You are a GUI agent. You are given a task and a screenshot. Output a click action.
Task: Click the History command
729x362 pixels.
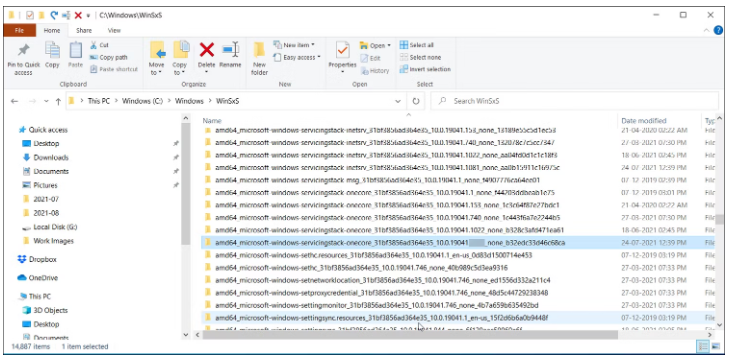(x=375, y=71)
